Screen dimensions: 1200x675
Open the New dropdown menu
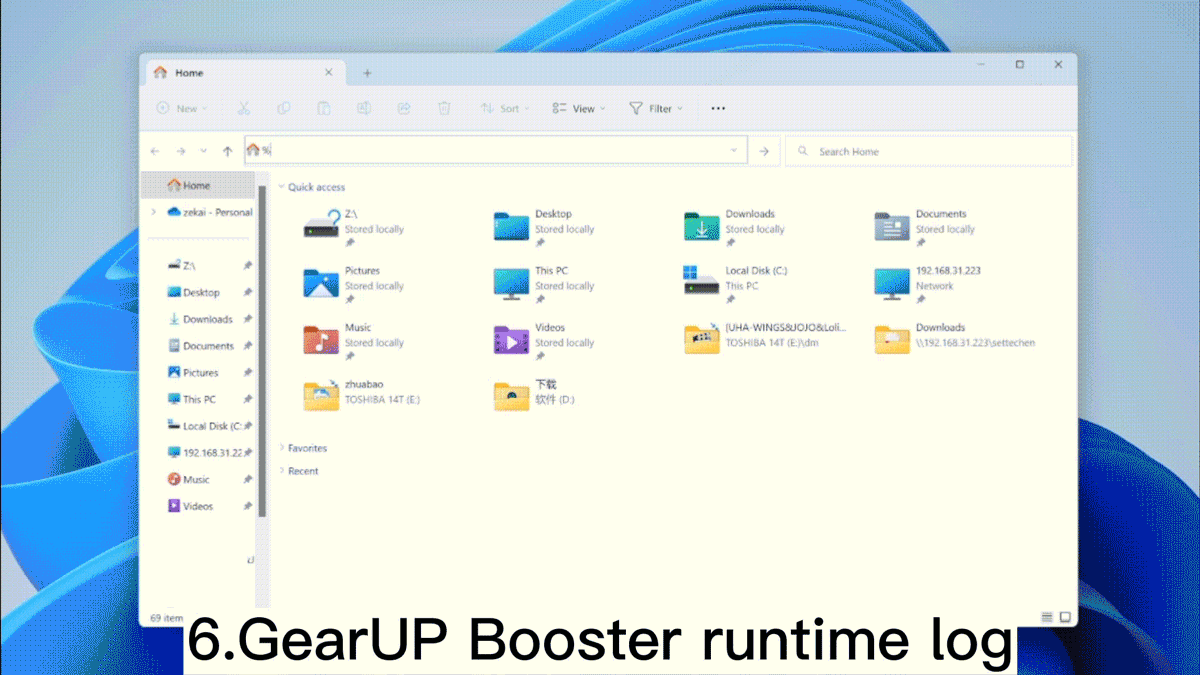[x=182, y=108]
